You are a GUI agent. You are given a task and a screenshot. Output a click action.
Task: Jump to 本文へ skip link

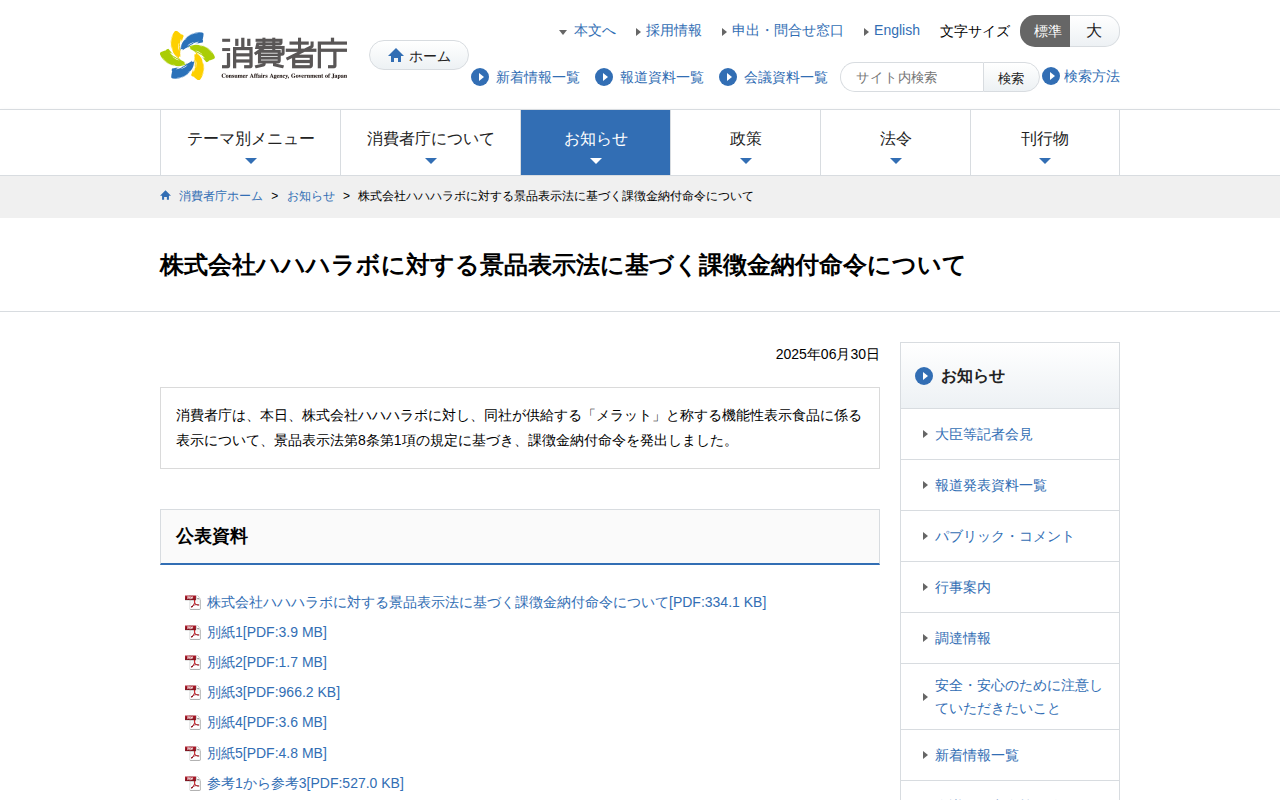[x=595, y=31]
